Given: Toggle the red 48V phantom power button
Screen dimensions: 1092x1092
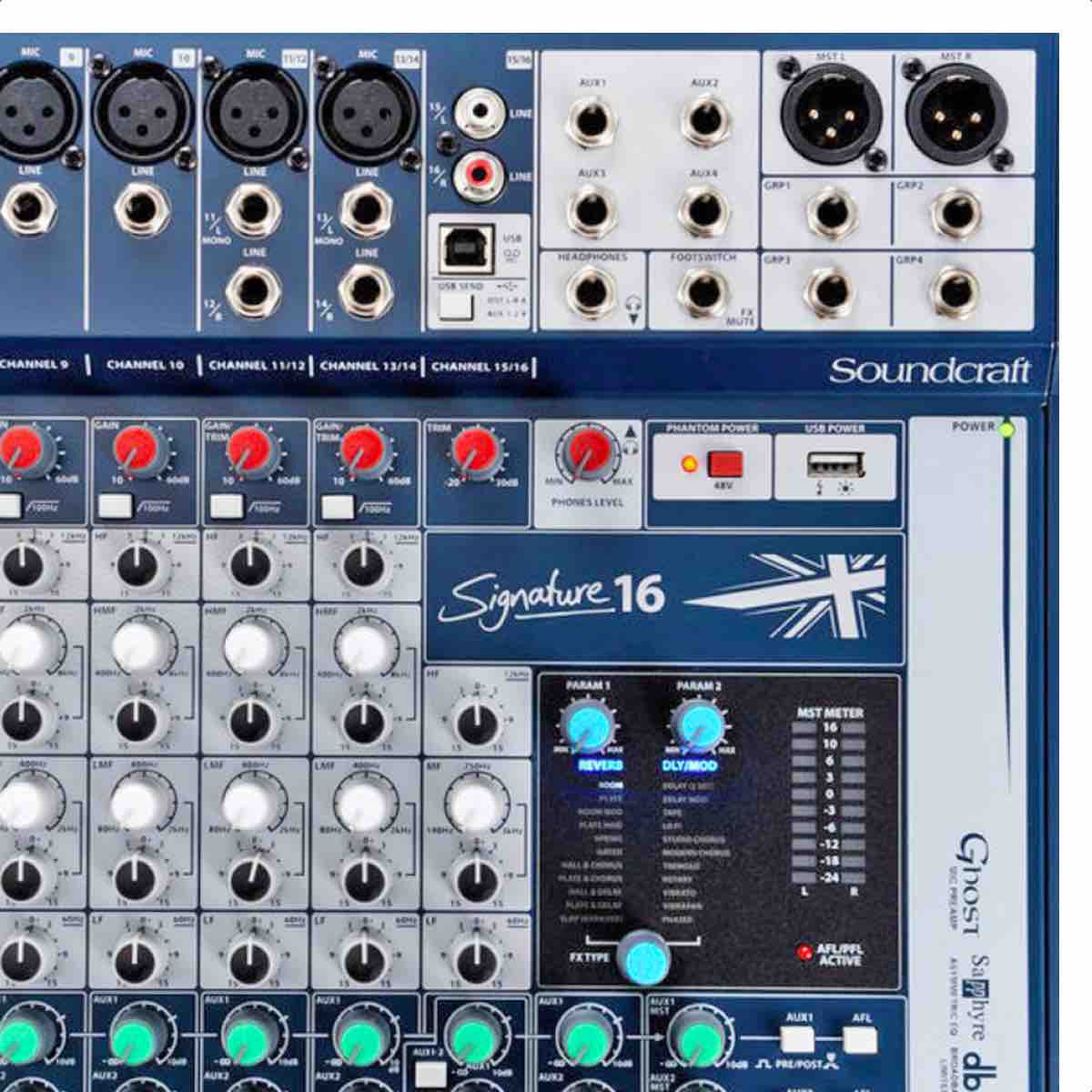Looking at the screenshot, I should coord(725,464).
